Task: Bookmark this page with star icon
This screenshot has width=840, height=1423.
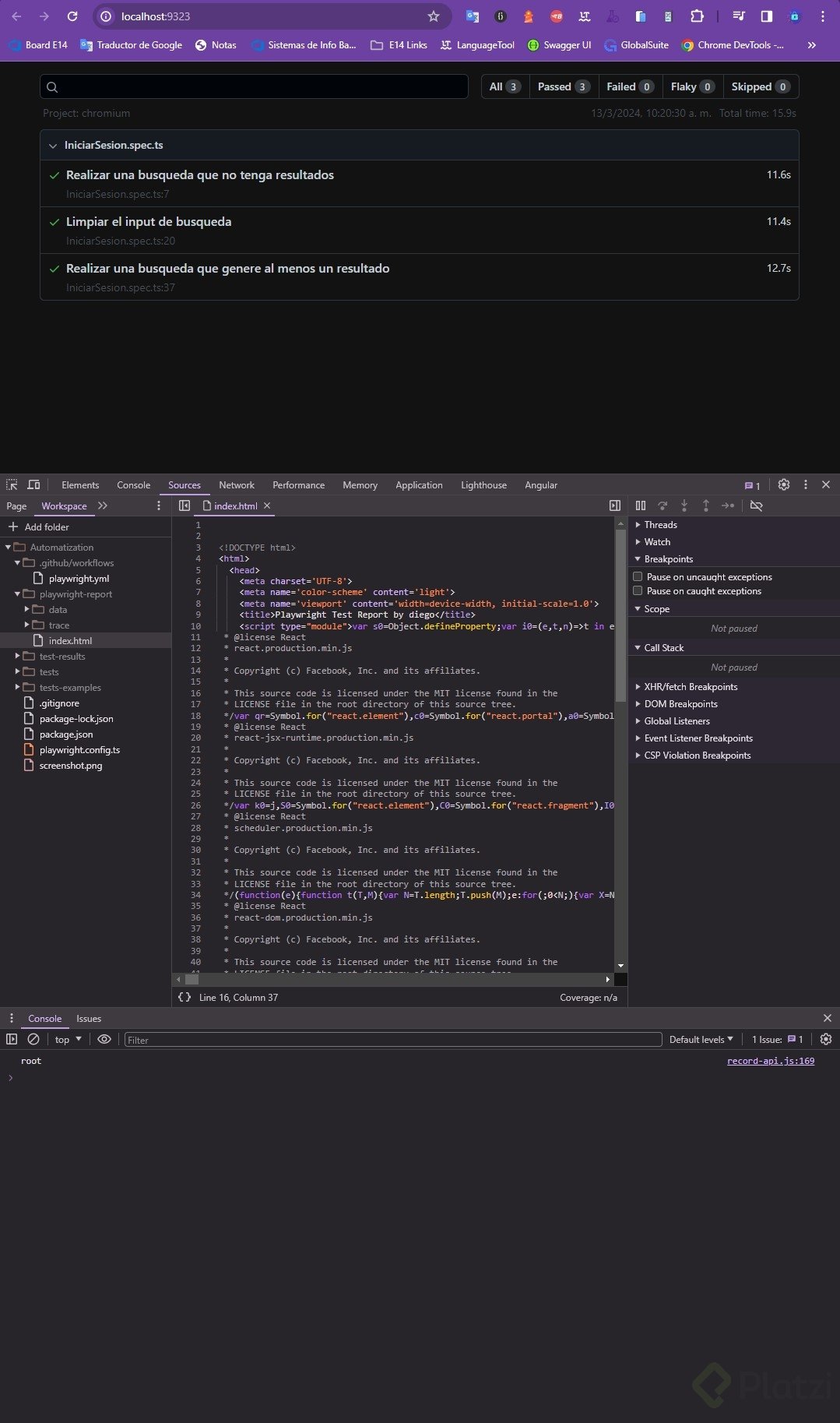Action: click(434, 16)
